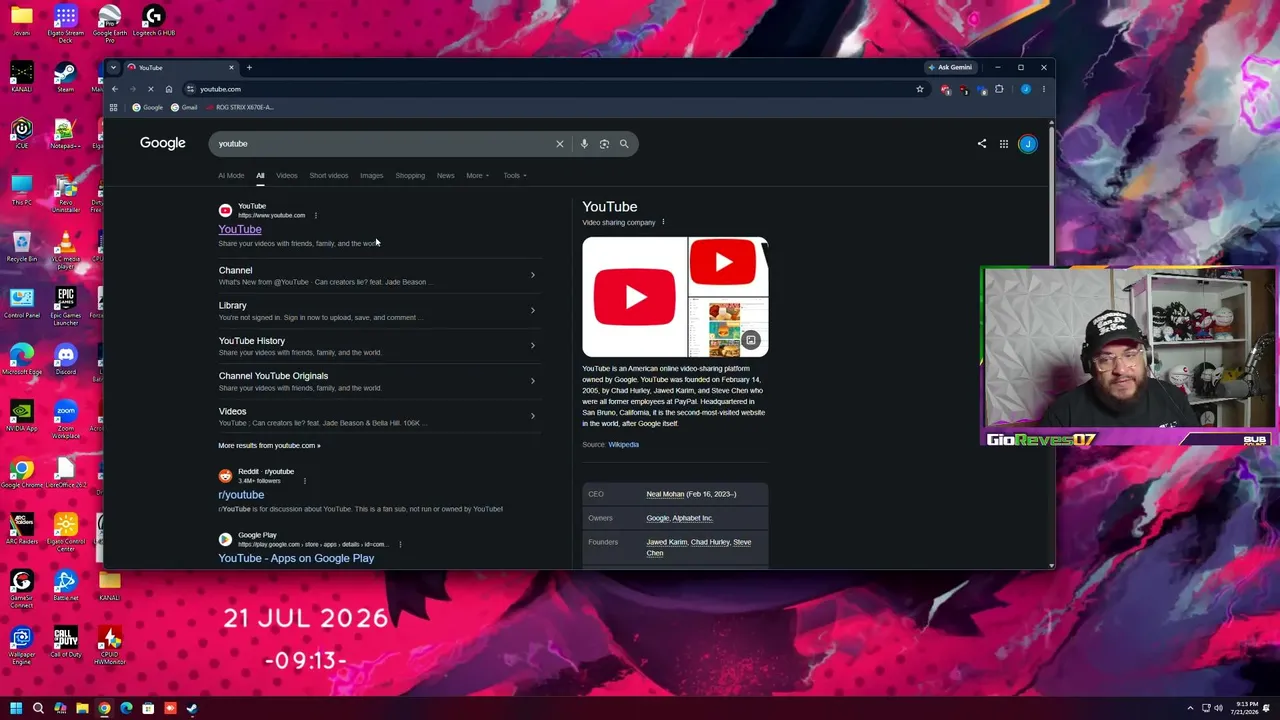This screenshot has width=1280, height=720.
Task: Open Battle.net desktop shortcut
Action: click(65, 585)
